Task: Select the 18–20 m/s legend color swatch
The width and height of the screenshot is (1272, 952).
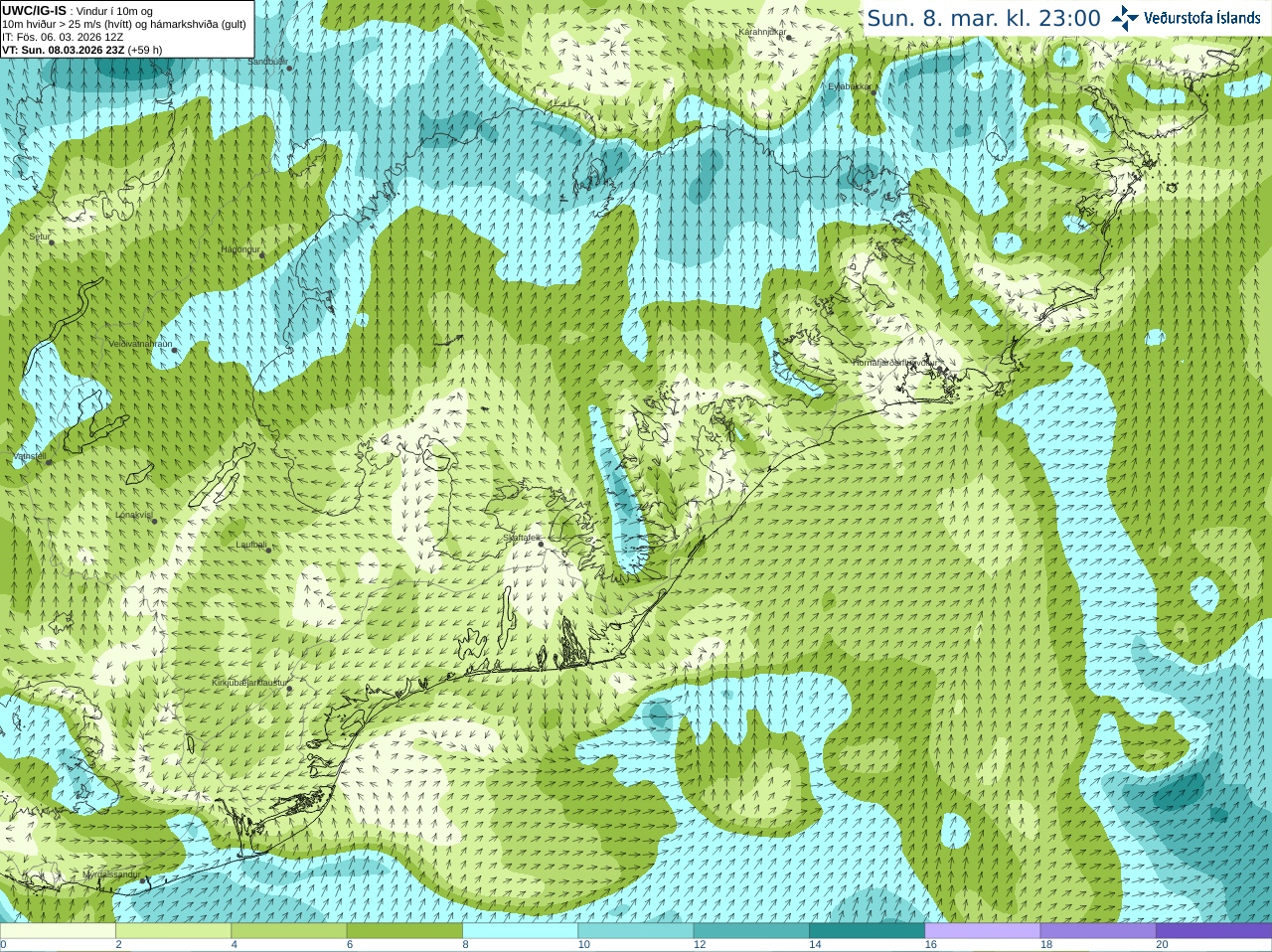Action: 1098,931
